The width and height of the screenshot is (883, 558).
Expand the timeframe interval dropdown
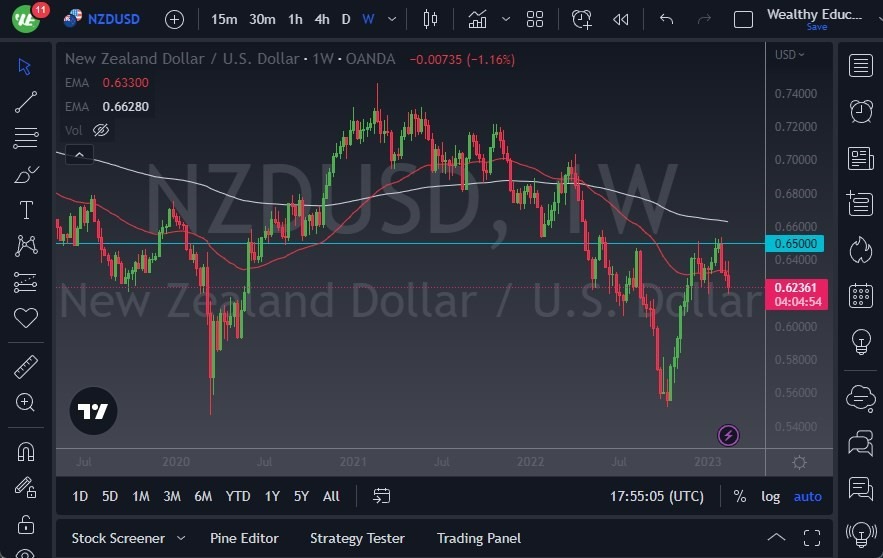pyautogui.click(x=392, y=20)
